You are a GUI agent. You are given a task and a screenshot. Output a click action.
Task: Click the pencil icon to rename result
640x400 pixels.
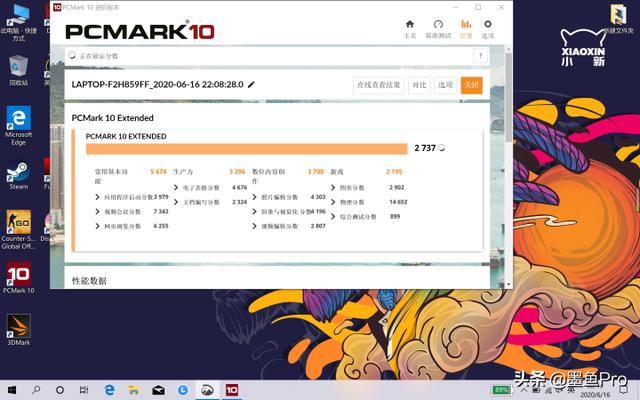pos(251,84)
